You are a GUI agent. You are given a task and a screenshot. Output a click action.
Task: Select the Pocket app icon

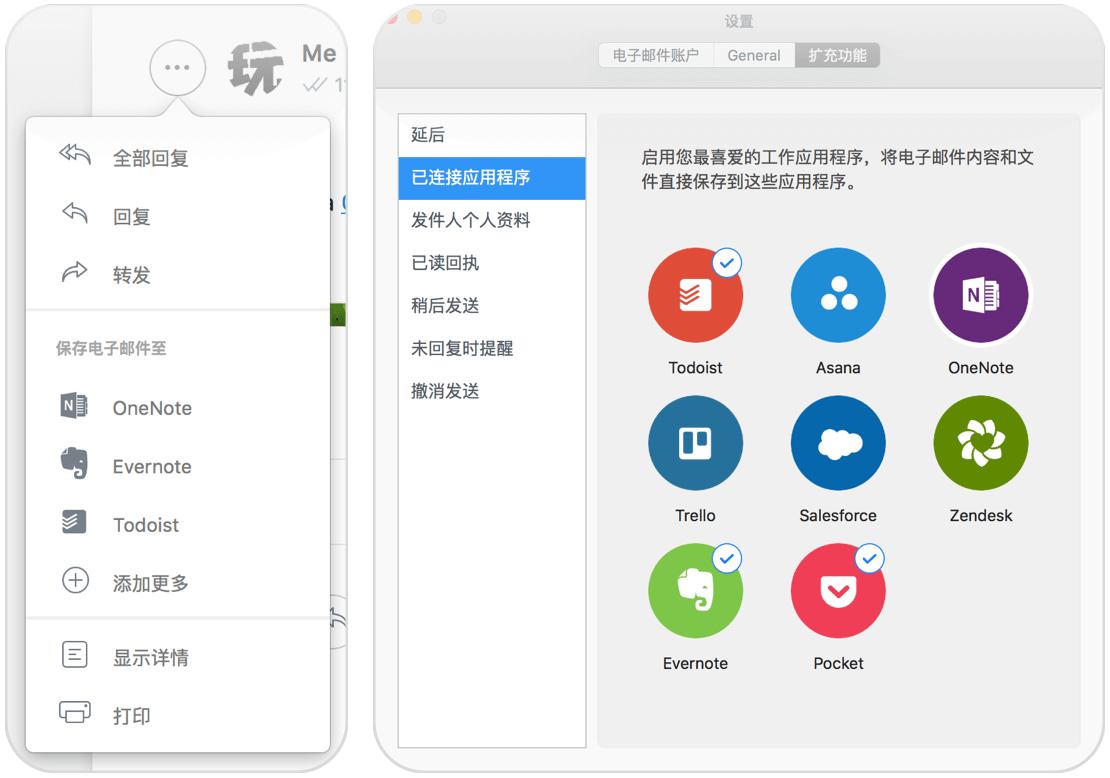click(x=838, y=591)
